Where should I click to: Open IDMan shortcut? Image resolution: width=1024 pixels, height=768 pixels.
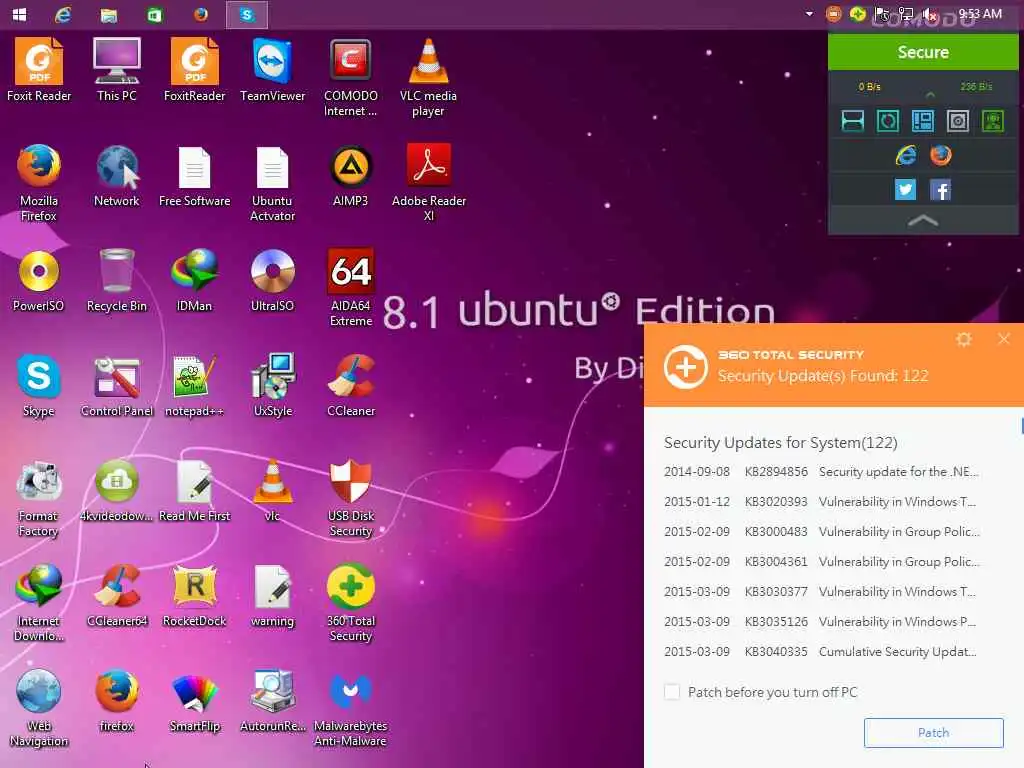coord(195,280)
